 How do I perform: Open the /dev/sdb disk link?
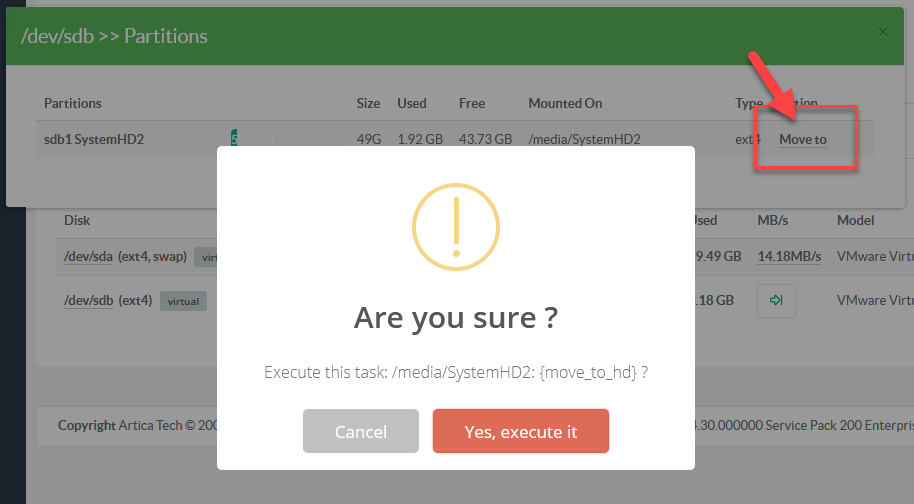[x=89, y=300]
